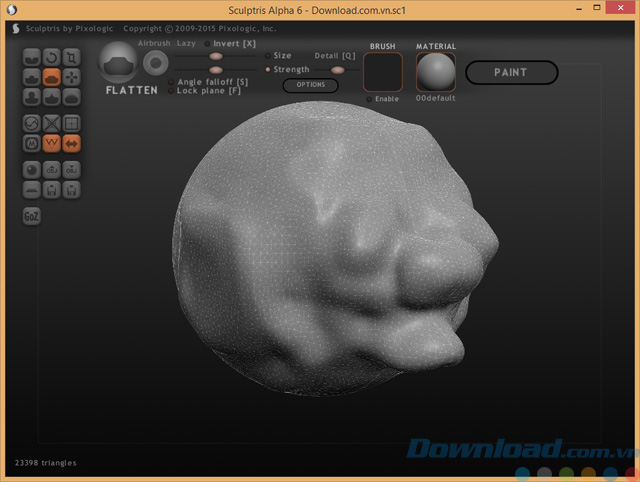
Task: Click the title bar application icon
Action: [11, 9]
